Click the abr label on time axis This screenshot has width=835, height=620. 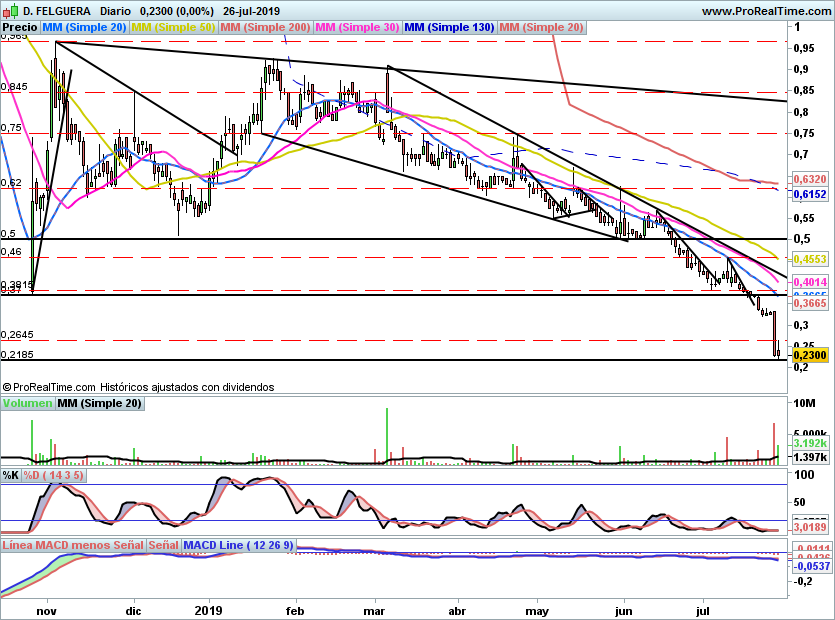tap(457, 611)
